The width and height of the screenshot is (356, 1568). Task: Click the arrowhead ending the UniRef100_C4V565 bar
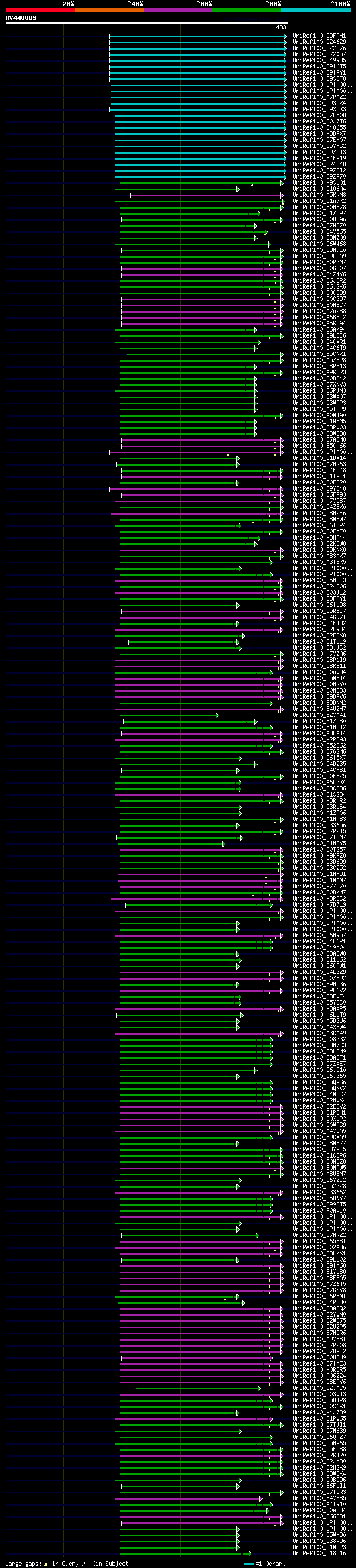(x=266, y=232)
